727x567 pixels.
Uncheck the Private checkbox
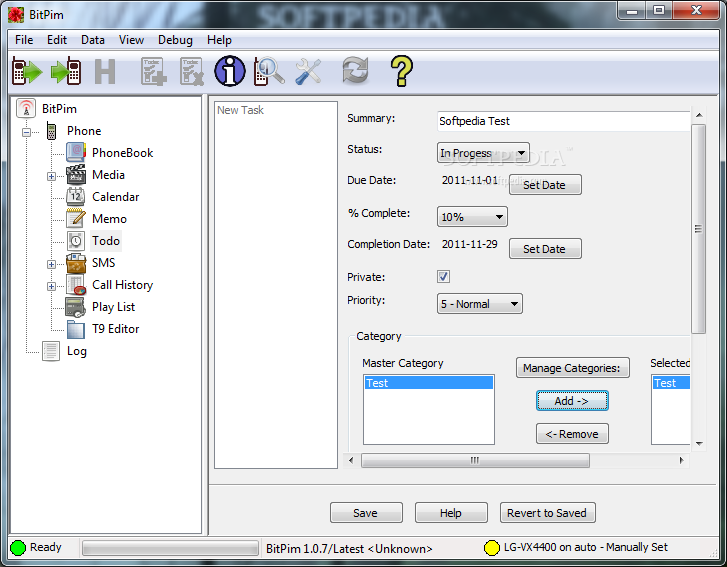[443, 277]
